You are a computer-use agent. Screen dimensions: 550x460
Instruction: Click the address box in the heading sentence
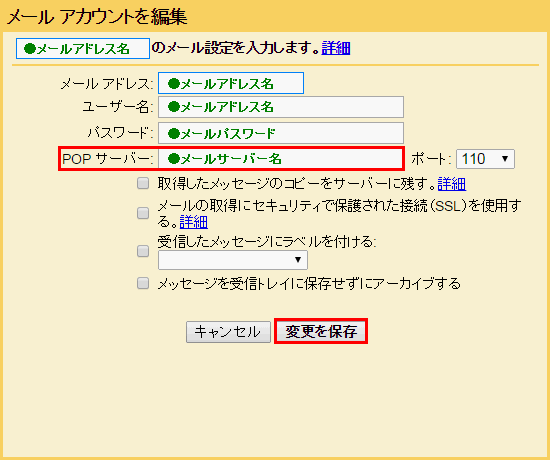point(83,48)
